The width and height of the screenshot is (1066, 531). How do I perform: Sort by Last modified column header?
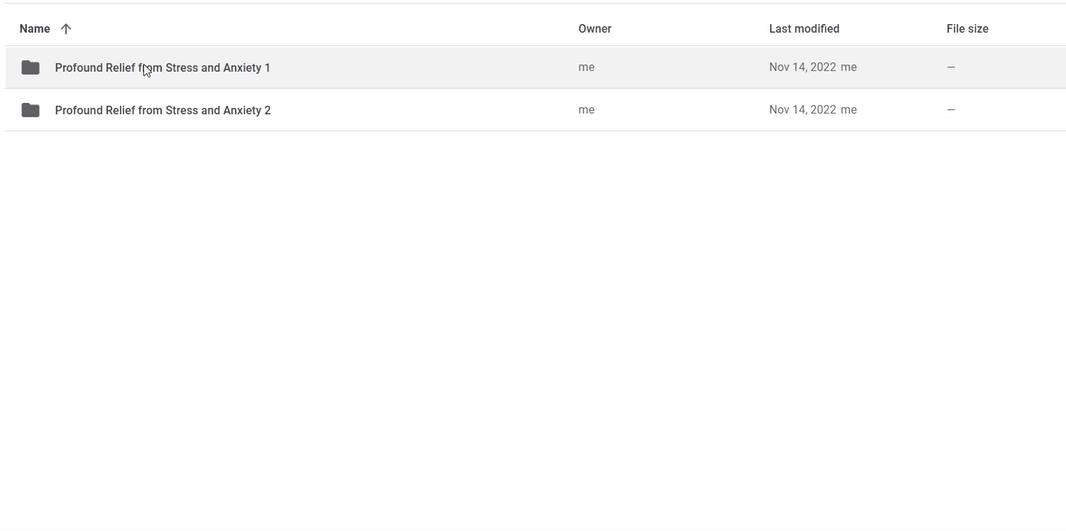[x=804, y=29]
